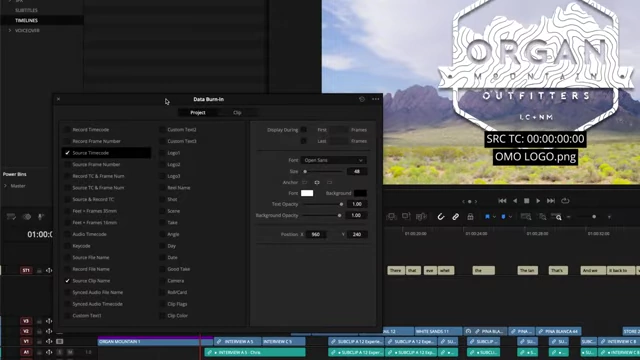The image size is (640, 360).
Task: Click previous/next marker navigation dot control
Action: click(x=469, y=201)
